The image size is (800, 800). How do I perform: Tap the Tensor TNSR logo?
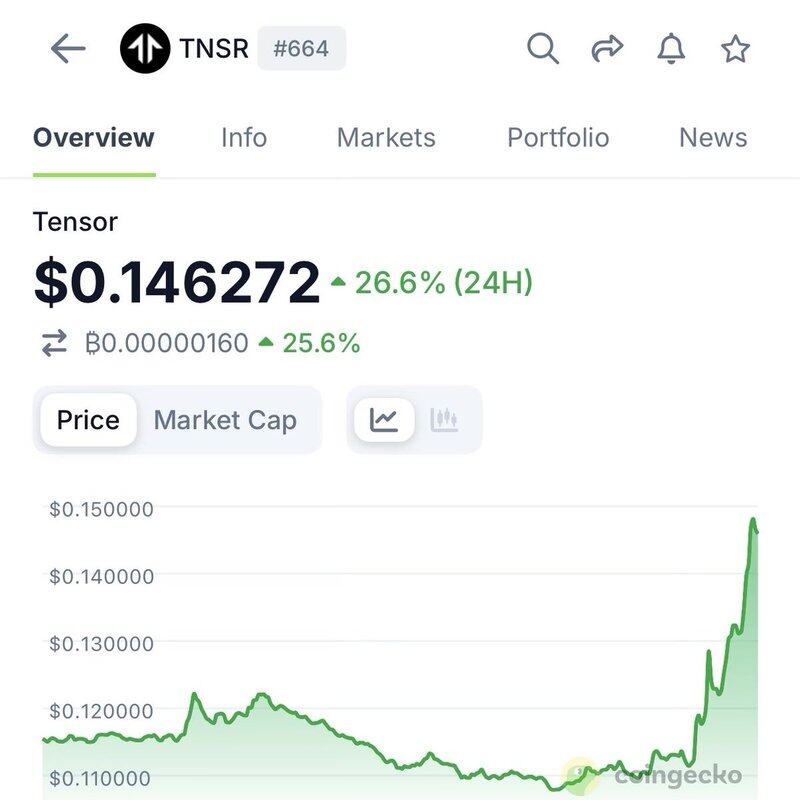point(145,48)
